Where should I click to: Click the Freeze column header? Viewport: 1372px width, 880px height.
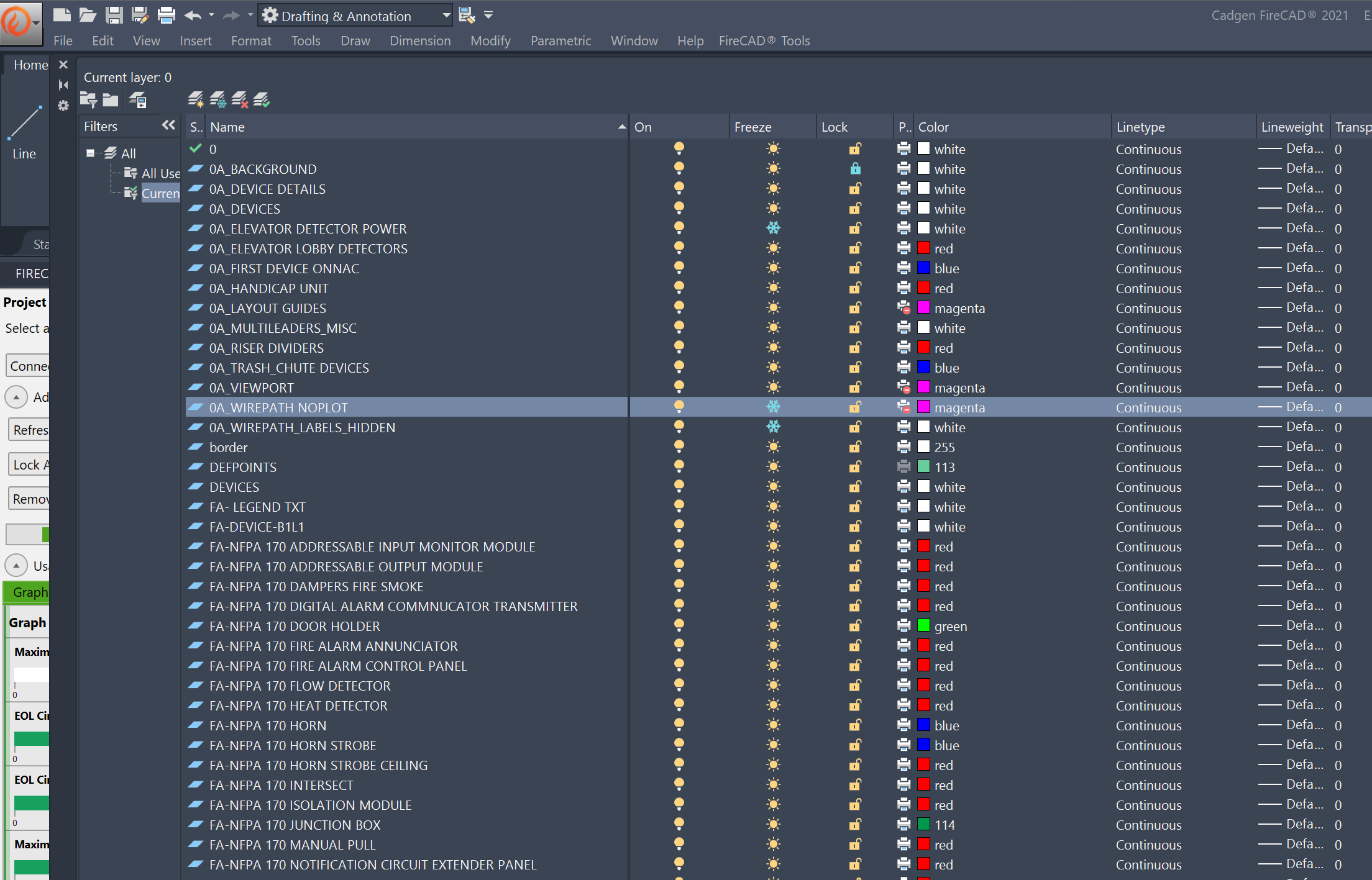(772, 127)
